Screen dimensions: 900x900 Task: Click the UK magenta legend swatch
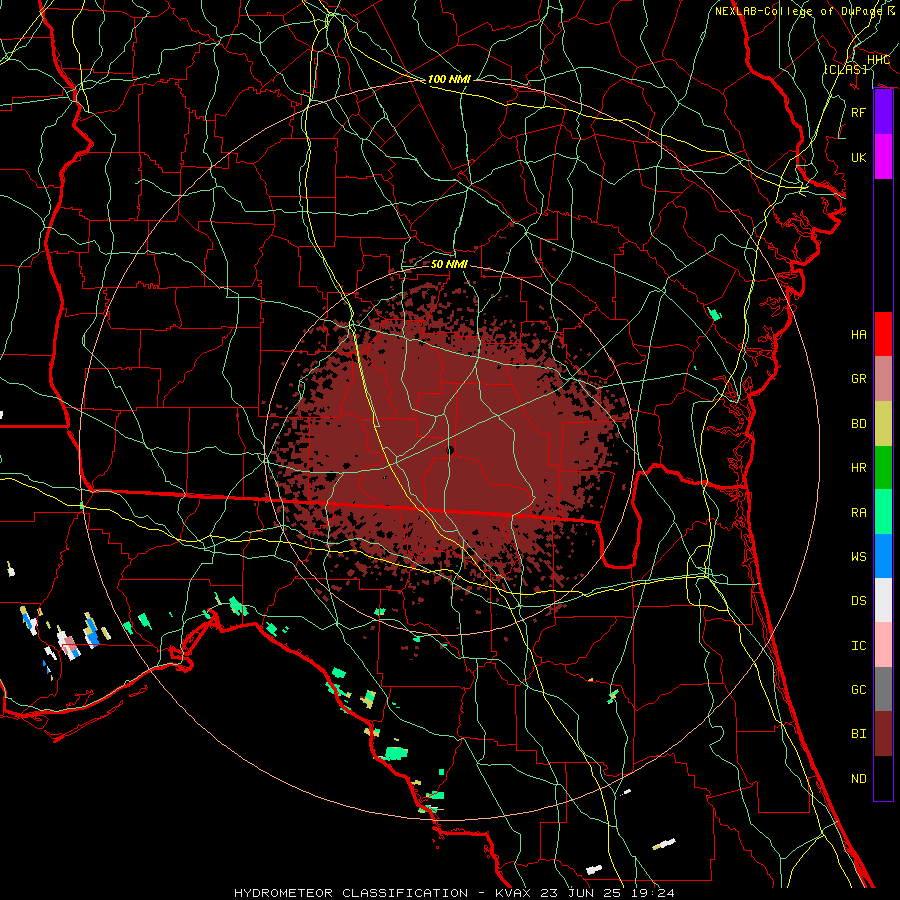pos(883,157)
